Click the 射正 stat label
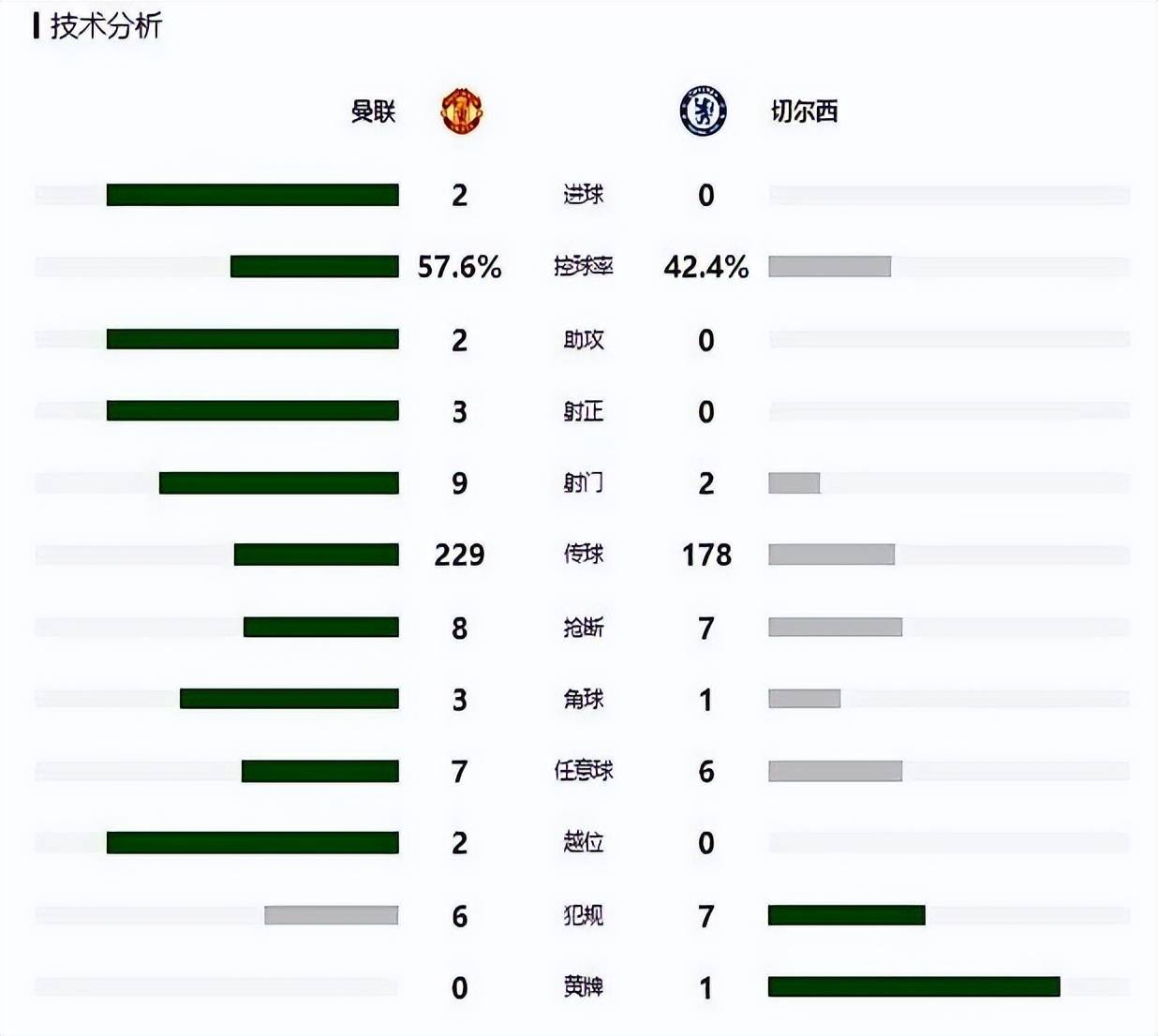The width and height of the screenshot is (1158, 1036). [583, 411]
